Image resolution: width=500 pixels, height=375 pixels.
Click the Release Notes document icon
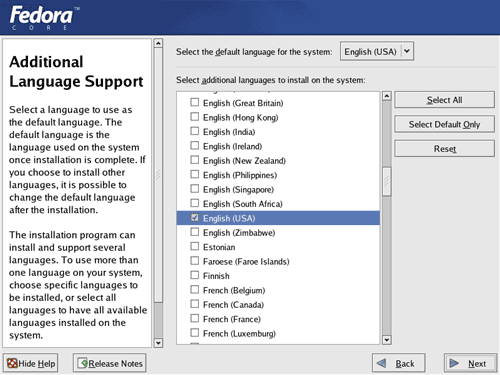pos(83,363)
